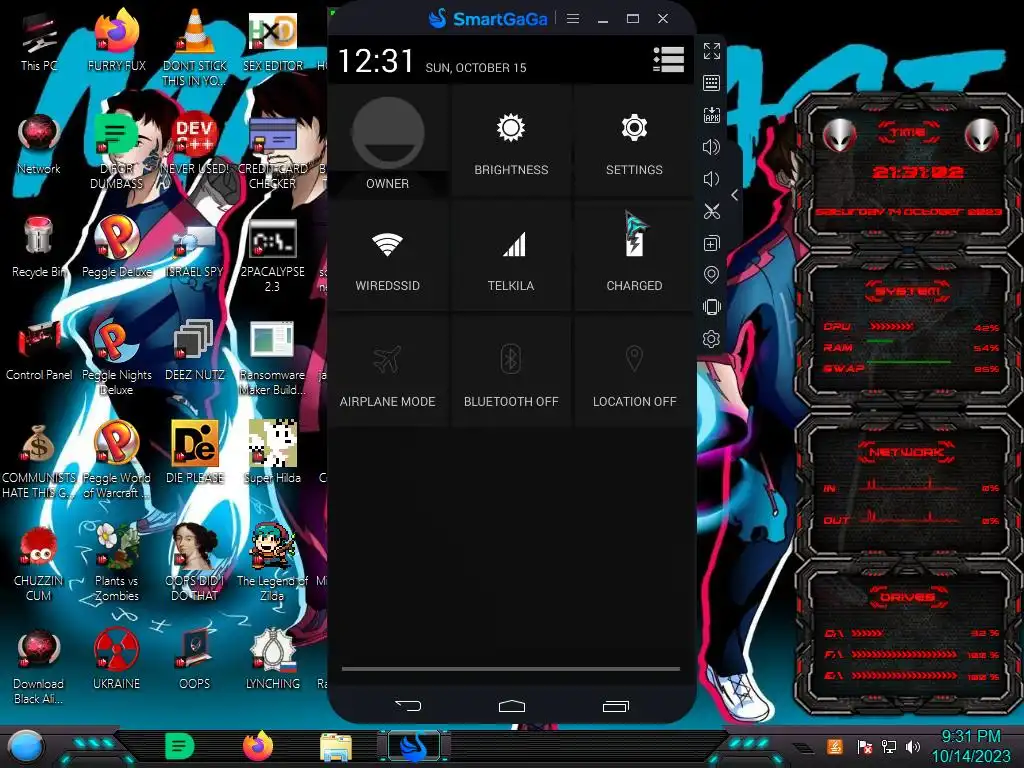Select The Legend of Zilda shortcut
Screen dimensions: 1024x768
pos(273,562)
